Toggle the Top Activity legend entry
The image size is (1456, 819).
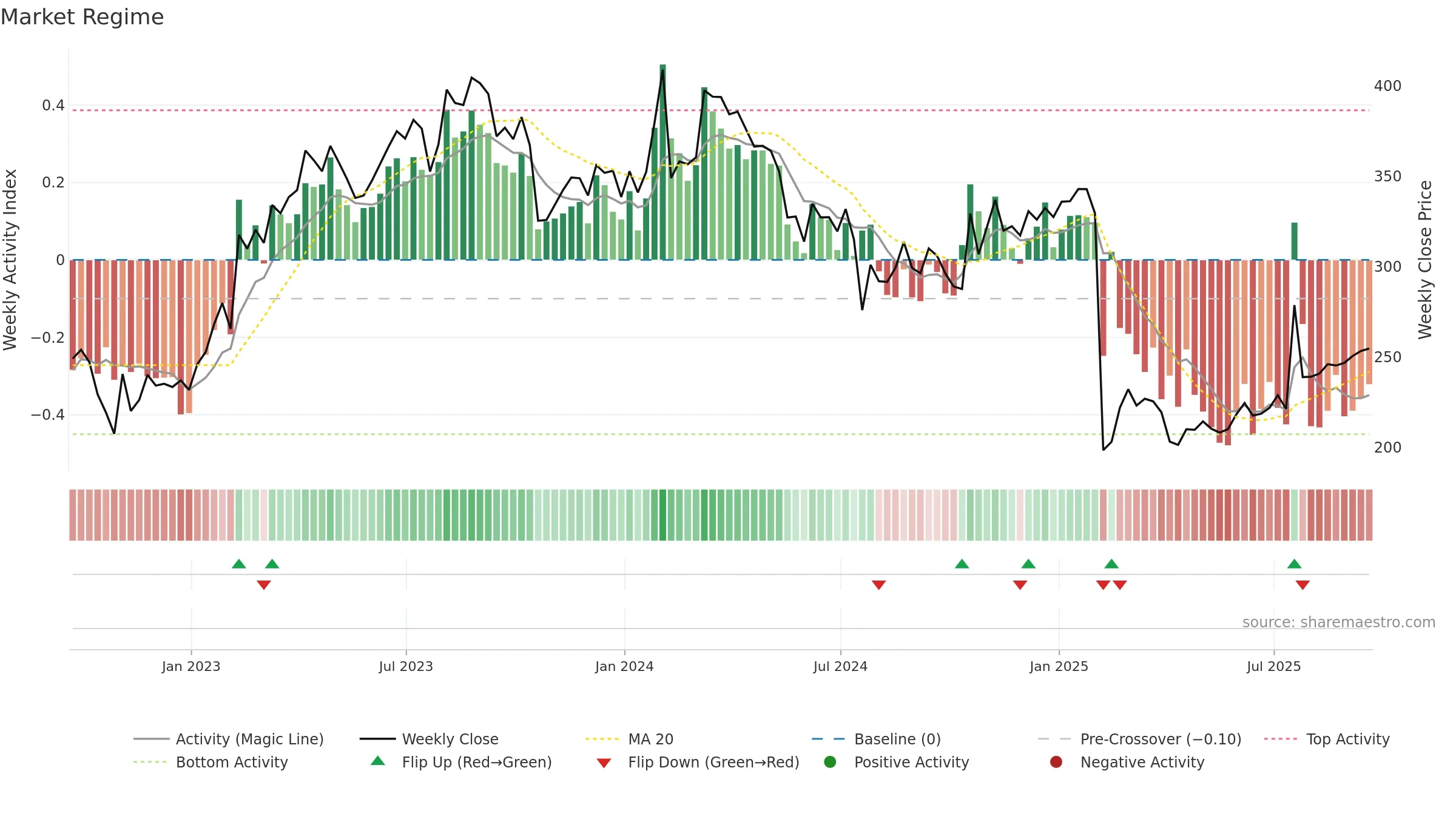click(x=1327, y=739)
